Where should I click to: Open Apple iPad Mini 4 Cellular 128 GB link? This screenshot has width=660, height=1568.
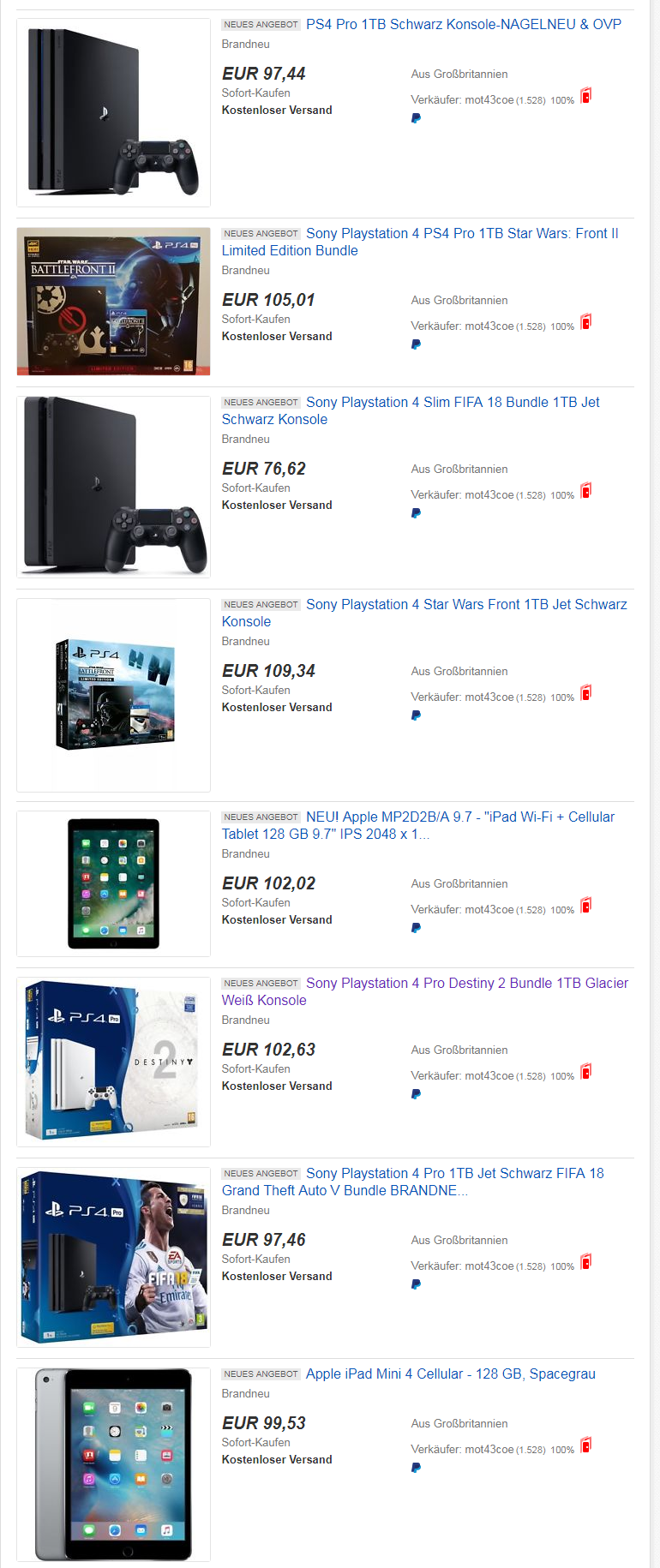[x=451, y=1373]
